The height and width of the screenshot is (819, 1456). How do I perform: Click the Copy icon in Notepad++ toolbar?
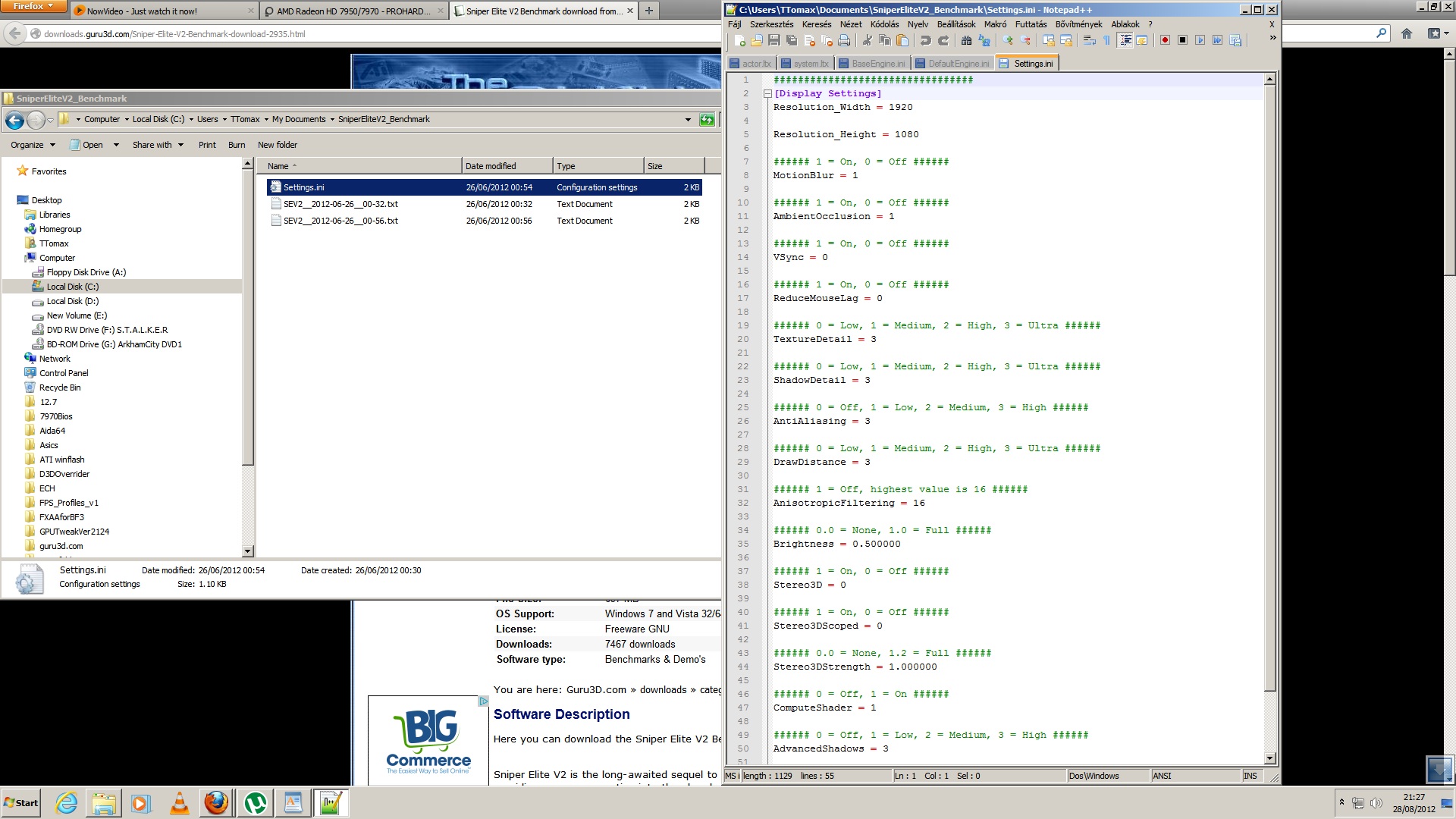click(x=885, y=40)
